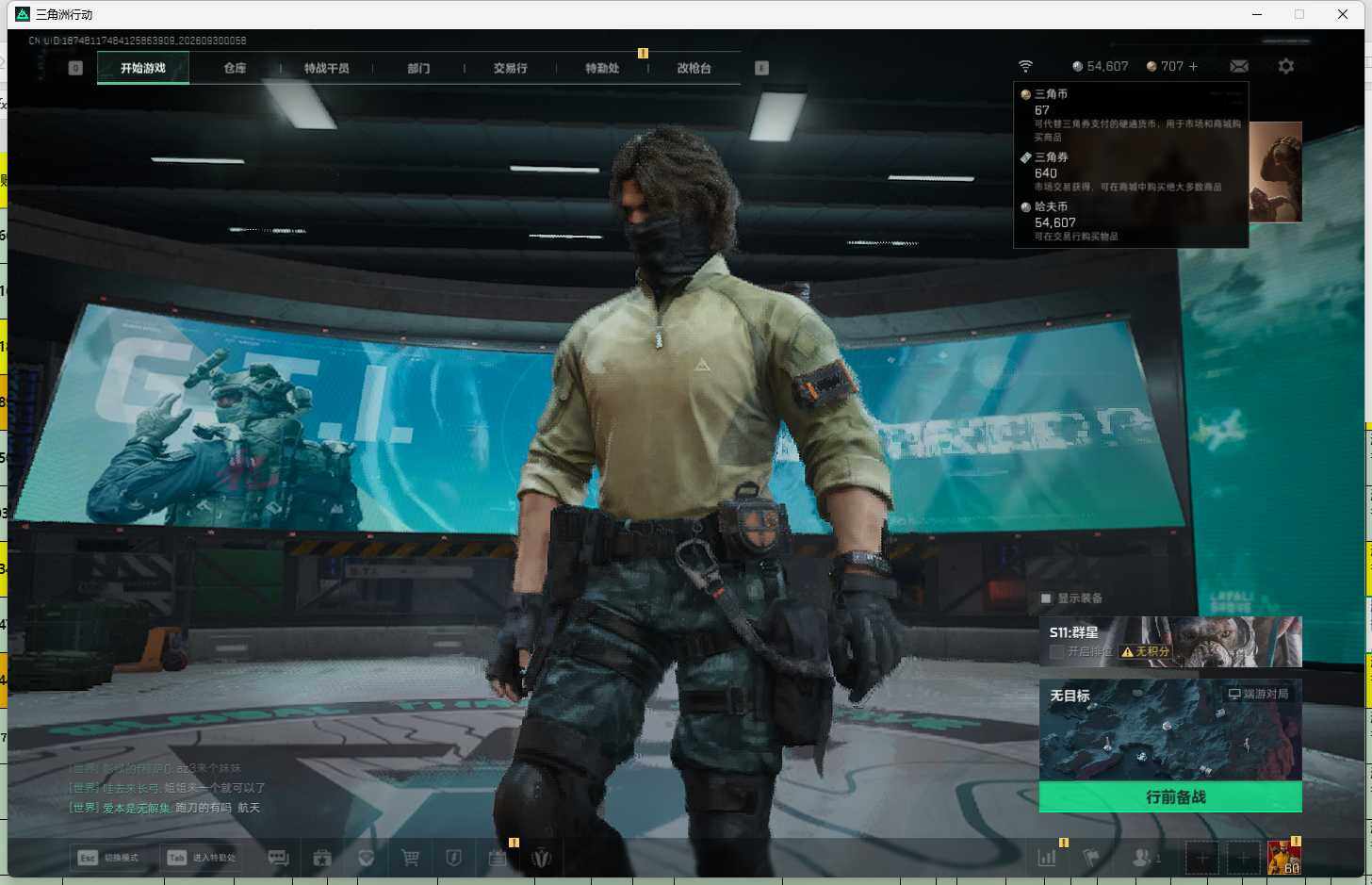Open the star gift-bag icon in bottom bar
Image resolution: width=1372 pixels, height=885 pixels.
tap(322, 858)
